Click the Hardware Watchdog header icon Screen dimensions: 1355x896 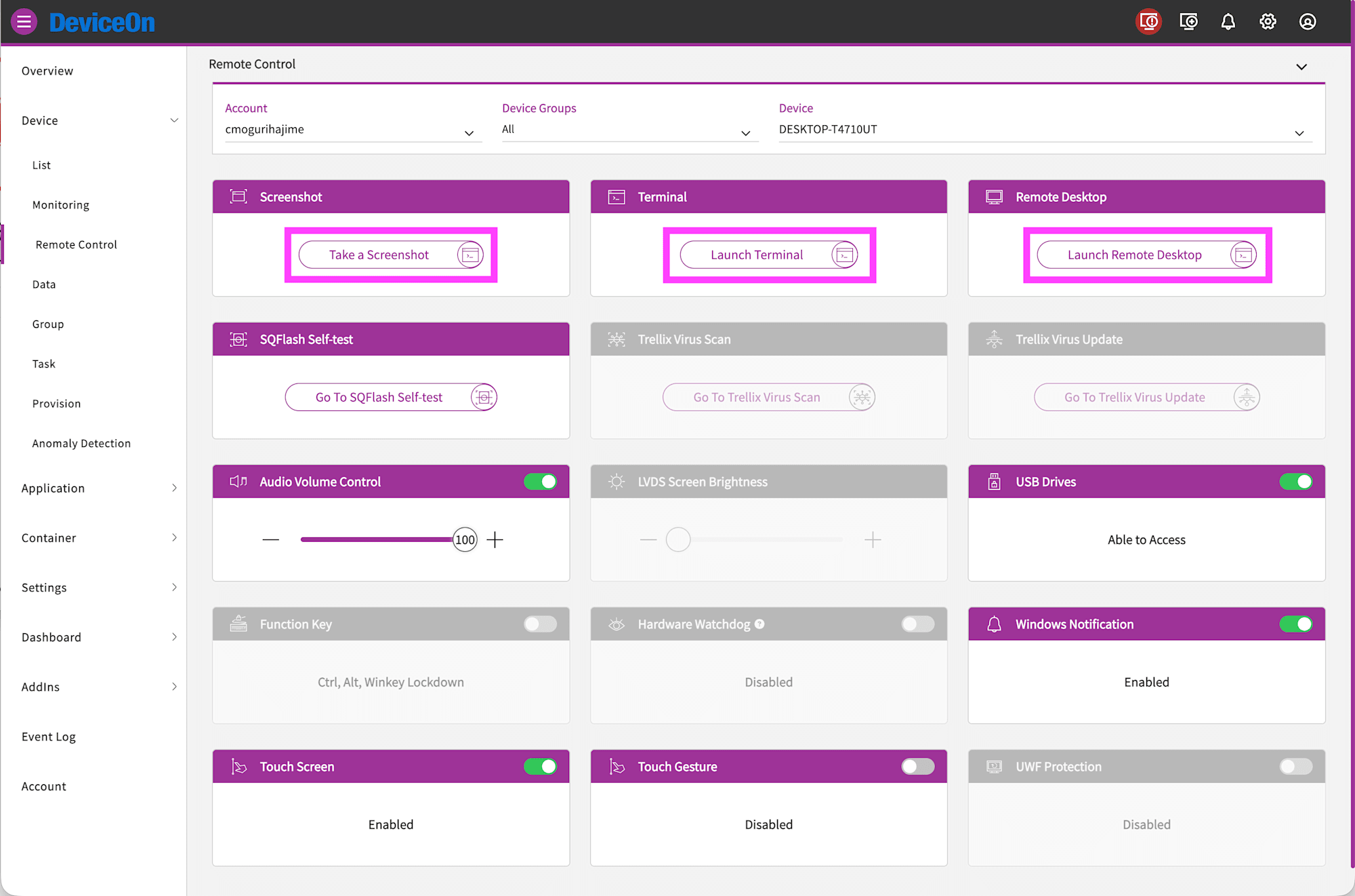point(617,624)
